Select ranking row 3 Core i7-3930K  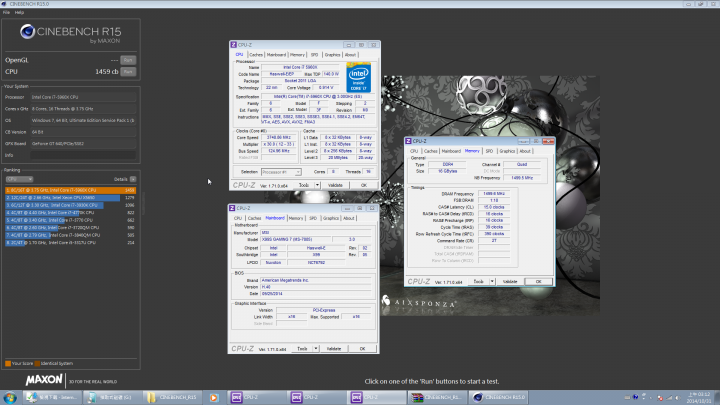tap(70, 205)
